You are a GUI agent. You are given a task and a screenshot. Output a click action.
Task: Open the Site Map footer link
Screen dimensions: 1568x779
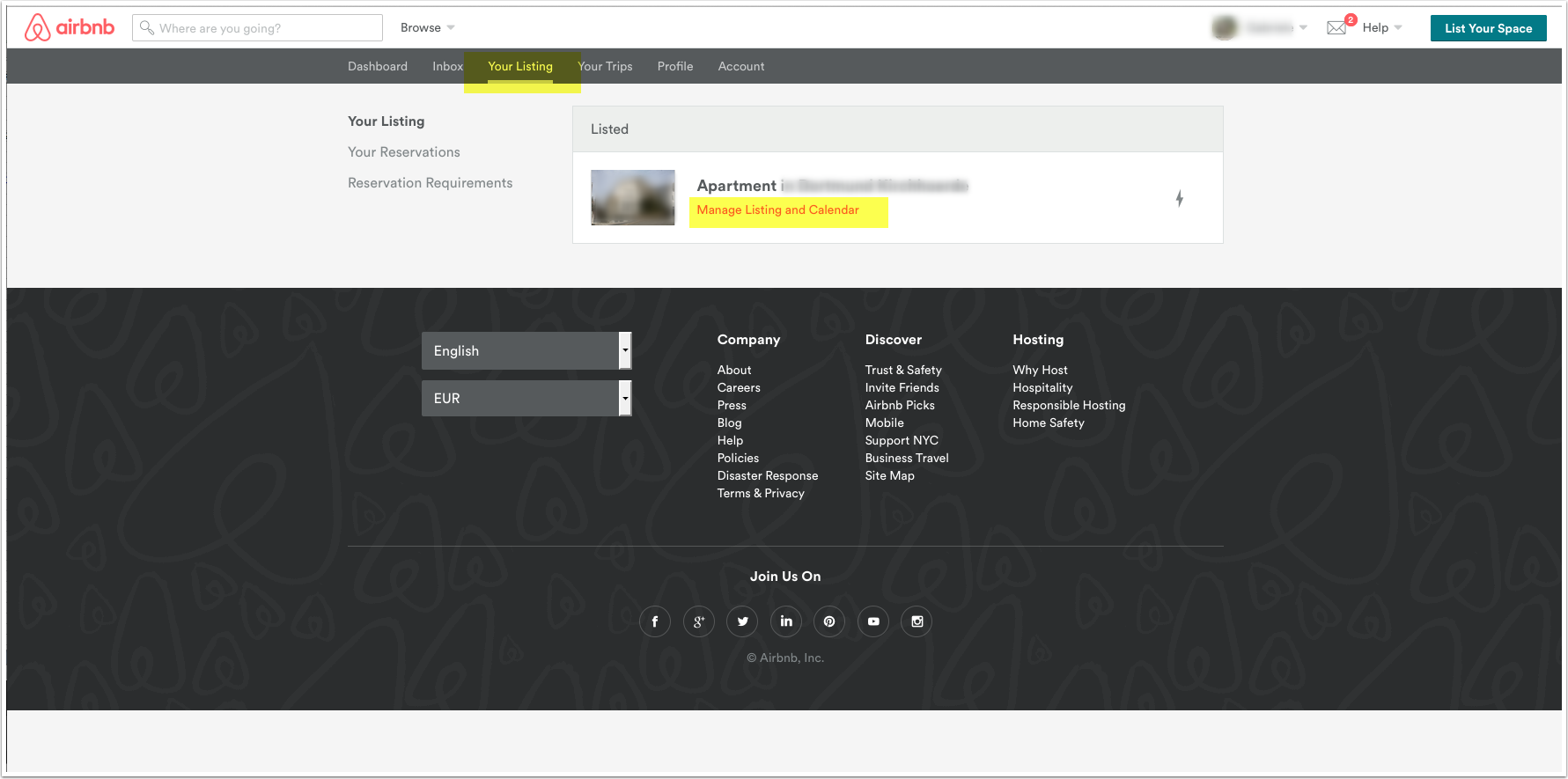(890, 475)
